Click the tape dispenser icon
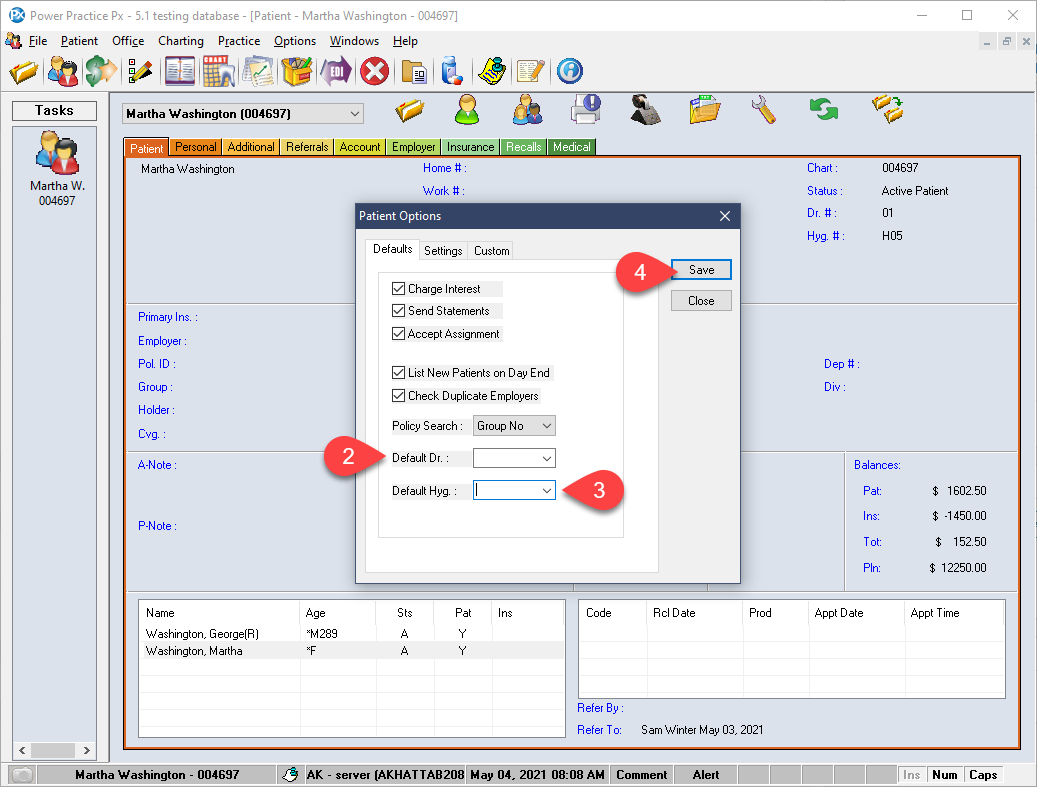 (x=645, y=110)
